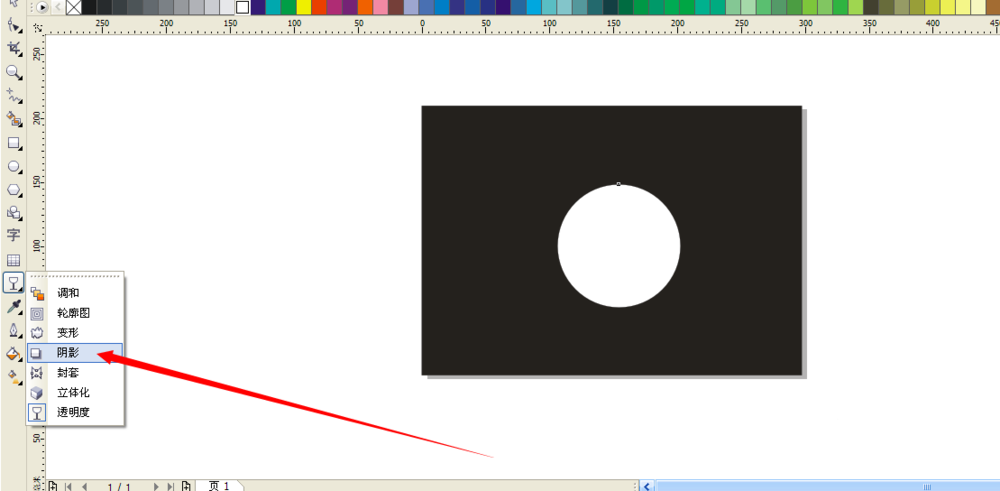The width and height of the screenshot is (1000, 491).
Task: Select the Table tool
Action: click(13, 260)
